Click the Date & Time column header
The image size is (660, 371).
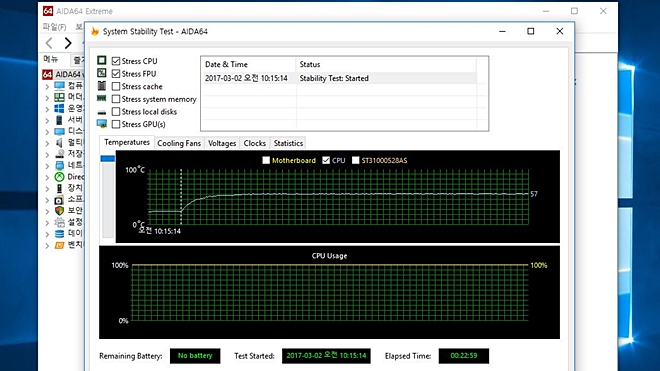point(248,64)
